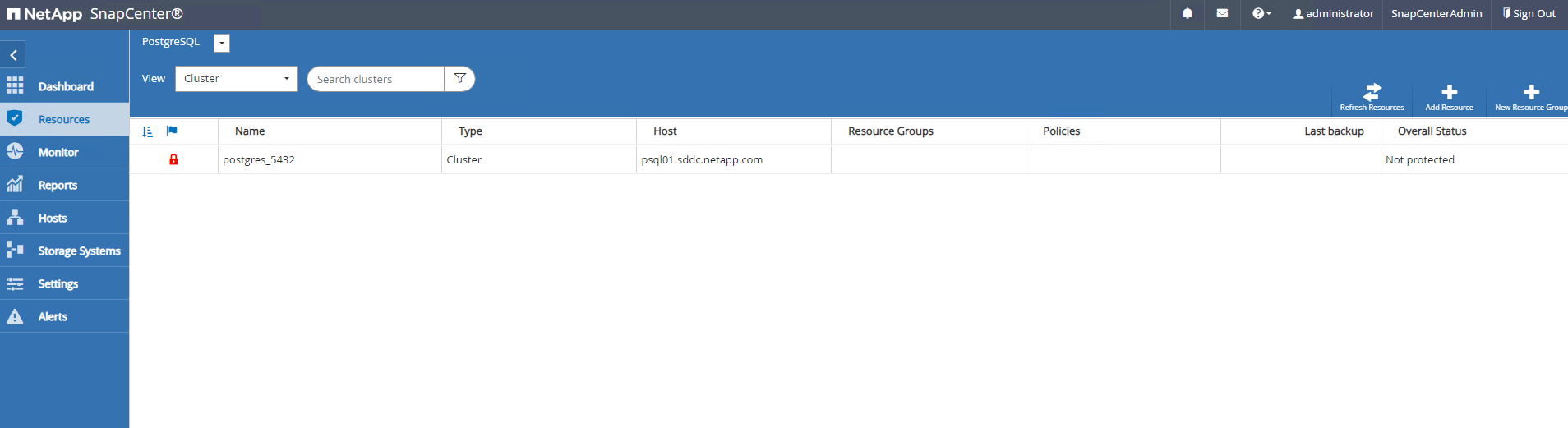
Task: Click the sort order column icon
Action: [x=148, y=131]
